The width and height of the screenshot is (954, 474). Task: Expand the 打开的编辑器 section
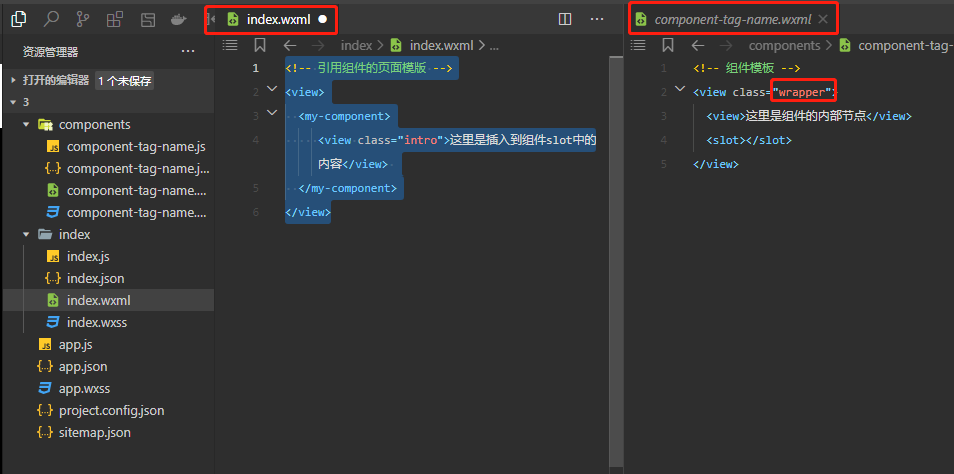55,80
